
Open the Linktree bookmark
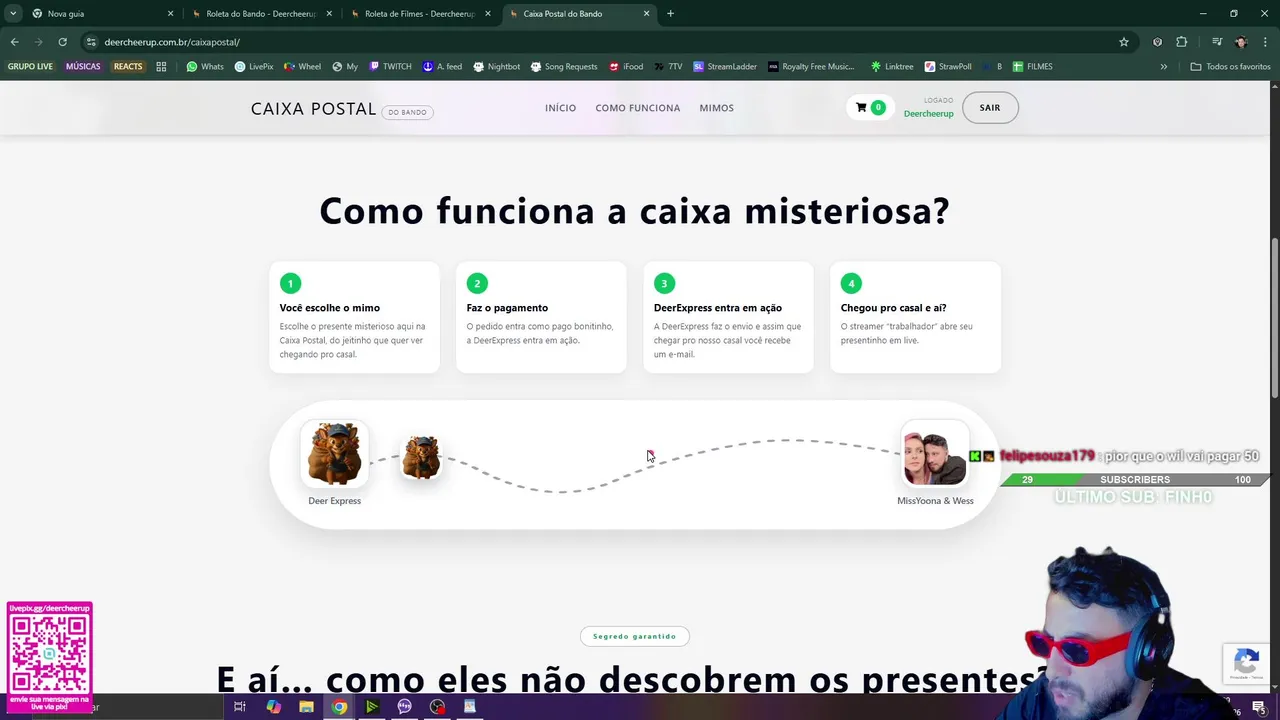tap(892, 67)
